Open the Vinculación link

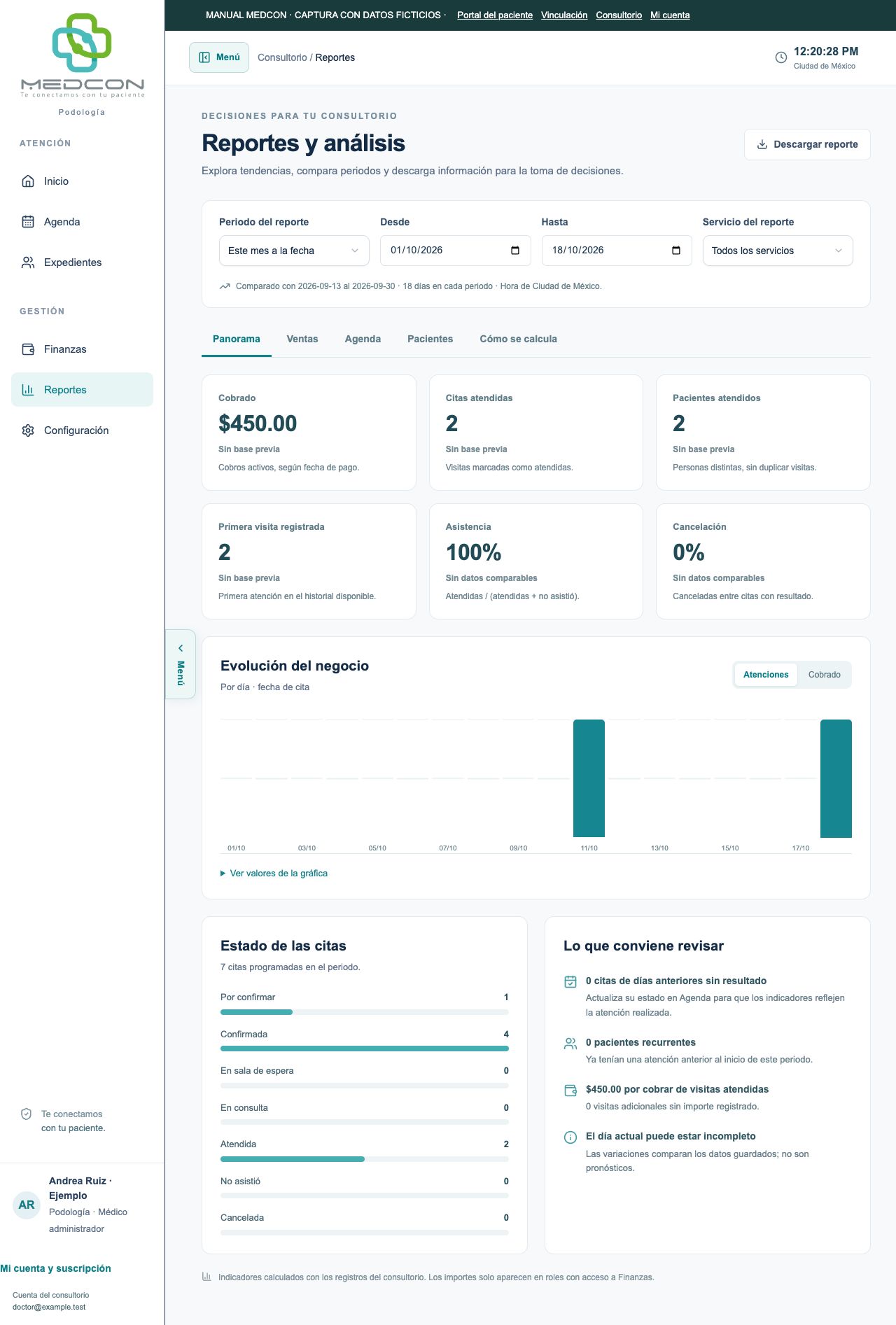tap(564, 15)
